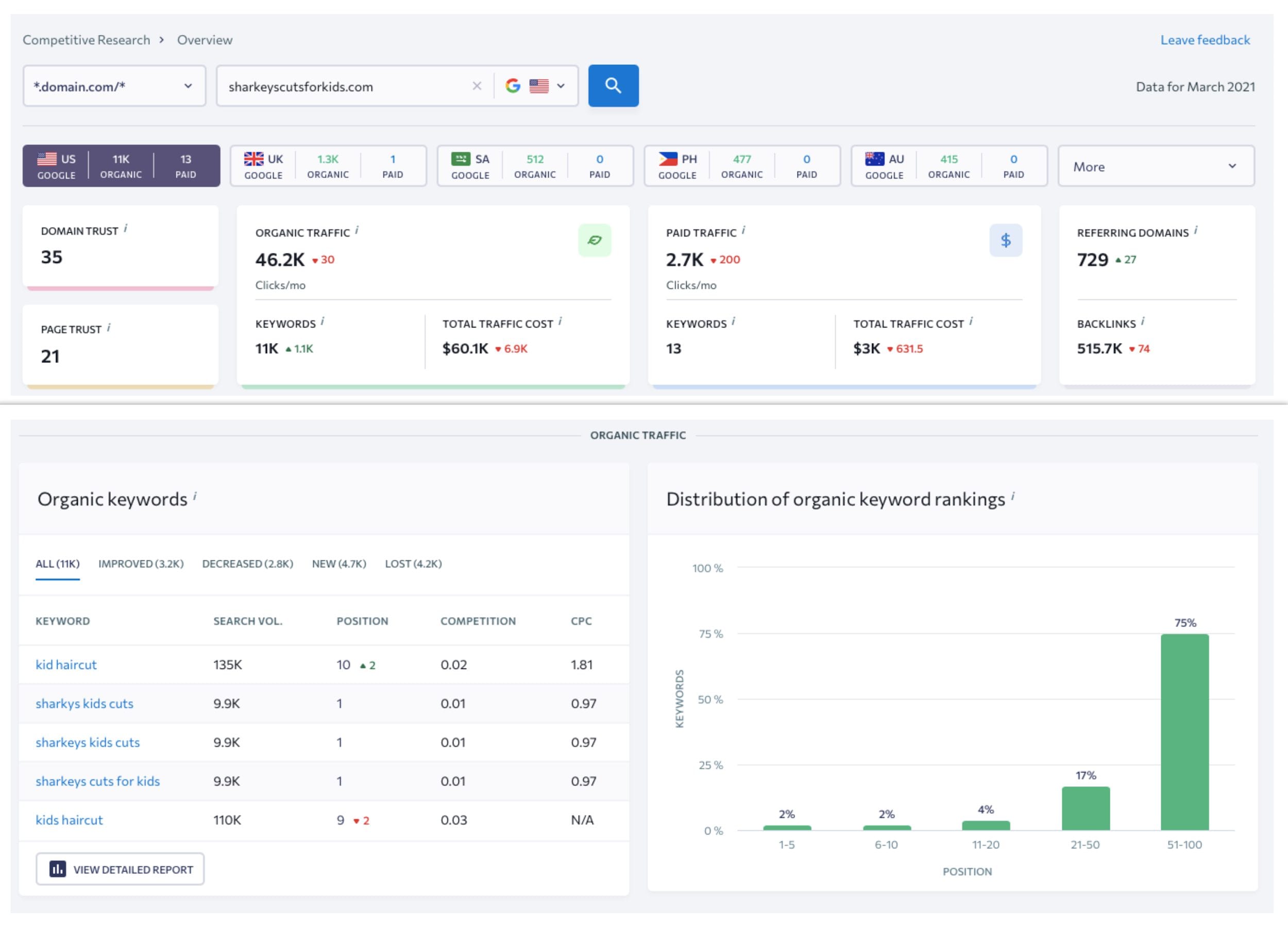
Task: Open the 'kid haircut' keyword link
Action: click(x=66, y=665)
